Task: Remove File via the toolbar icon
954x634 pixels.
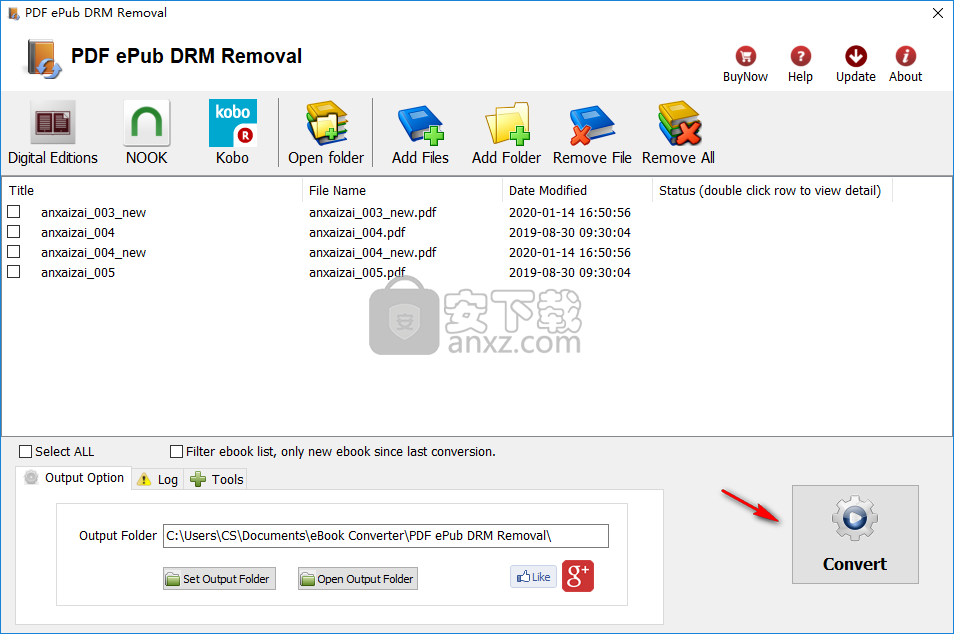Action: tap(592, 133)
